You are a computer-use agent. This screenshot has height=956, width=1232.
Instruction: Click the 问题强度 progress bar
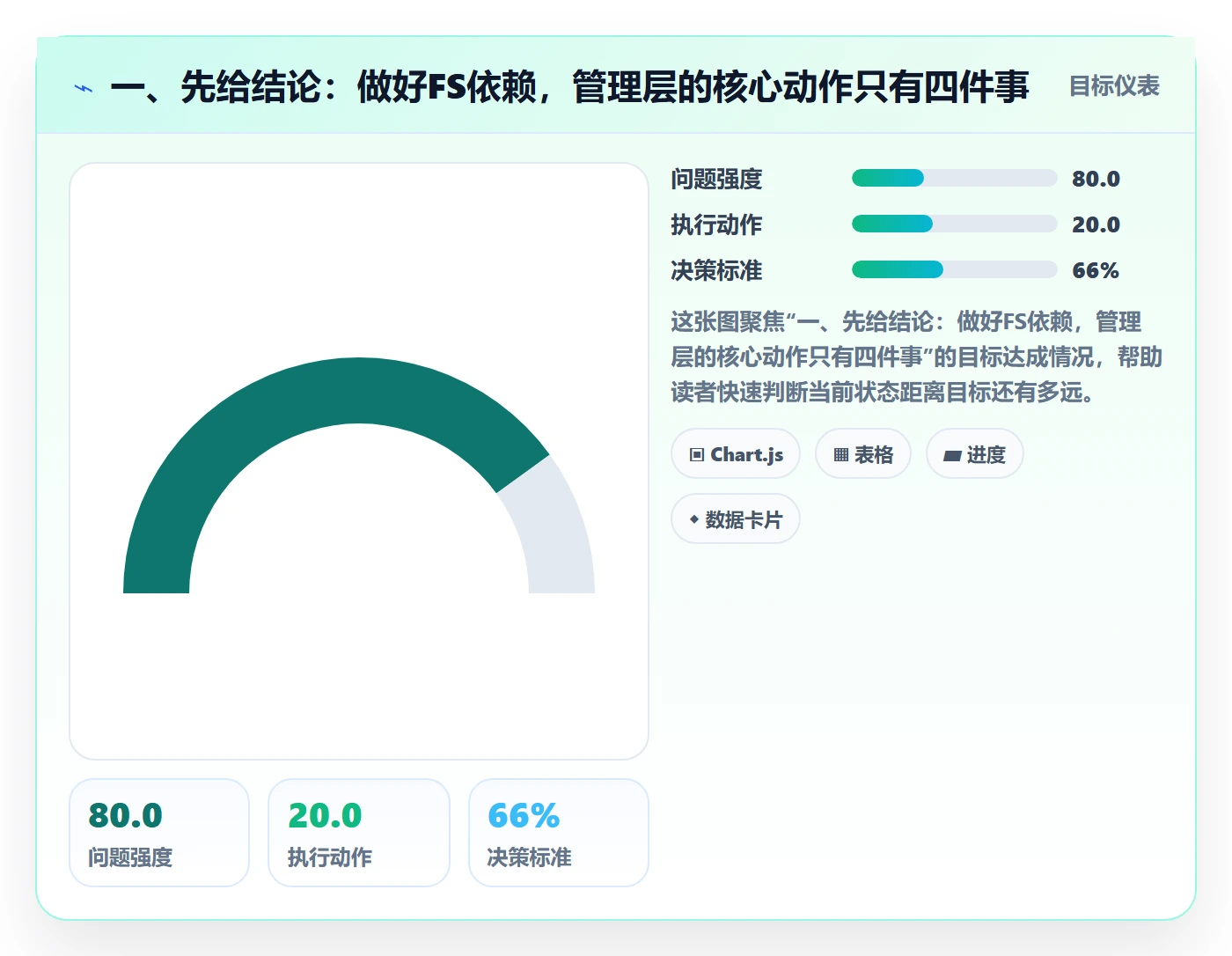pyautogui.click(x=954, y=178)
